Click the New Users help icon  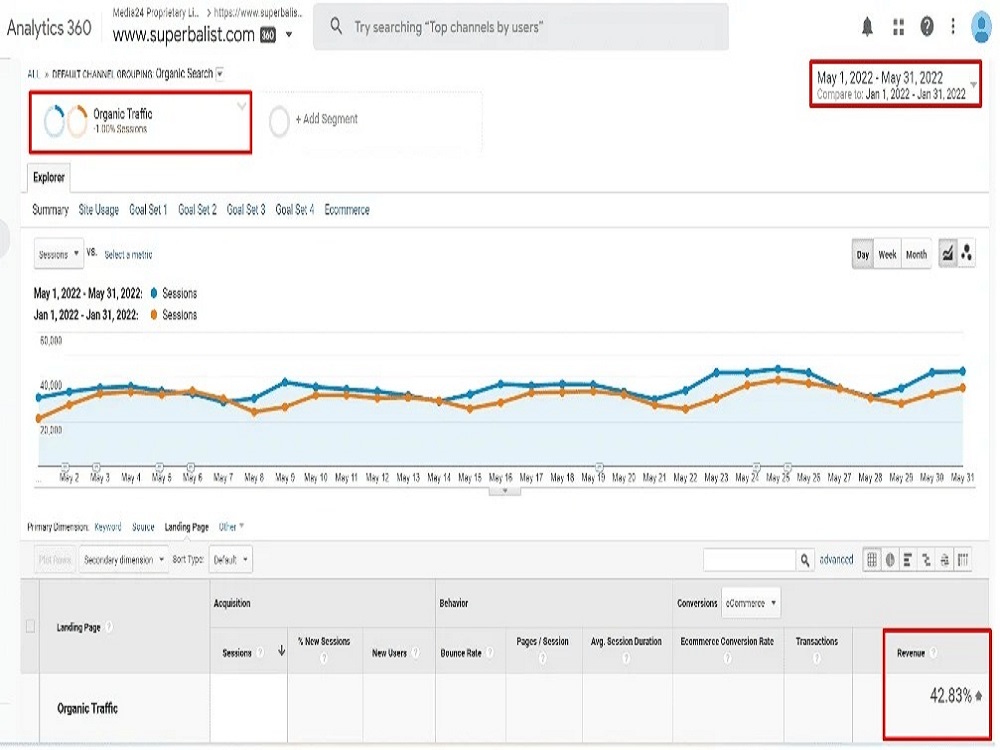(x=415, y=652)
